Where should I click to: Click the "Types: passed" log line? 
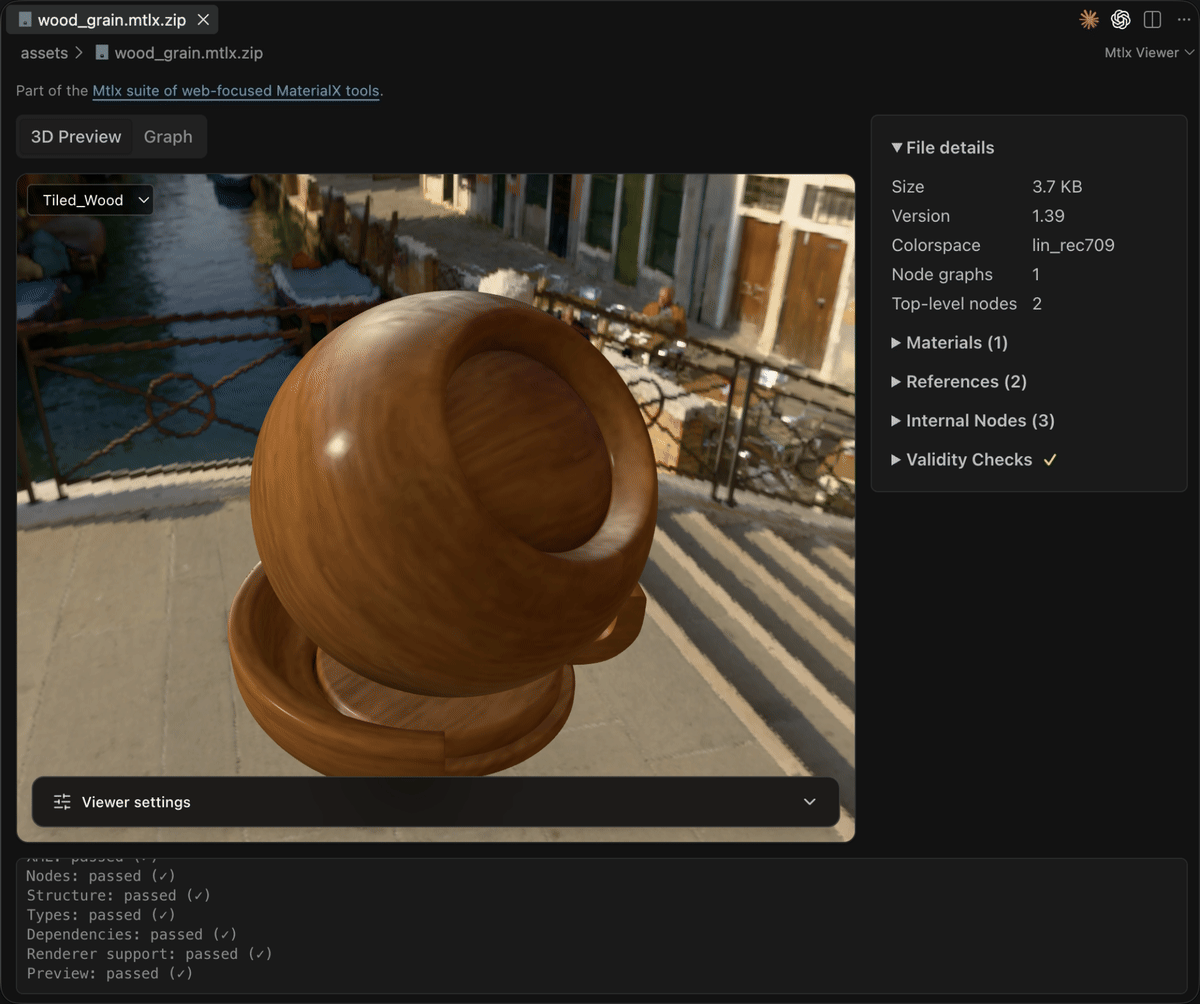101,915
